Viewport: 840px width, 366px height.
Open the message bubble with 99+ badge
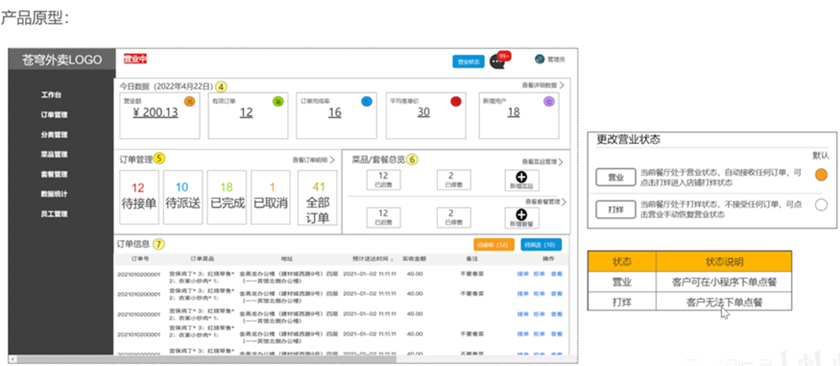(498, 61)
